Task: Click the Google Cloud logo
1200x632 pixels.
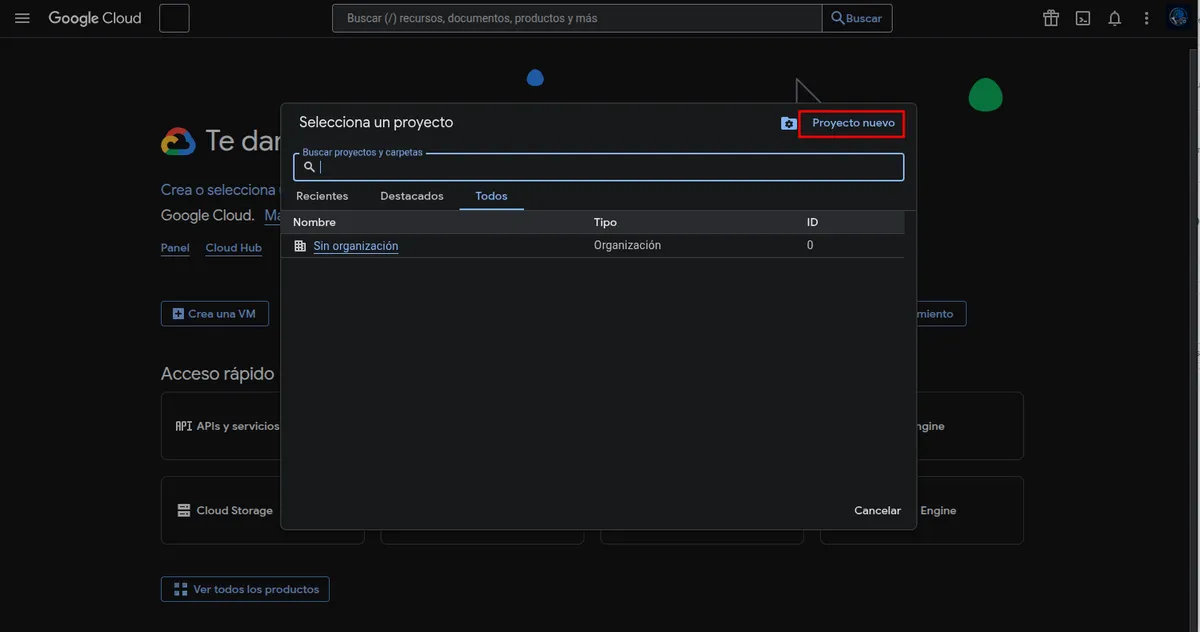Action: pyautogui.click(x=95, y=18)
